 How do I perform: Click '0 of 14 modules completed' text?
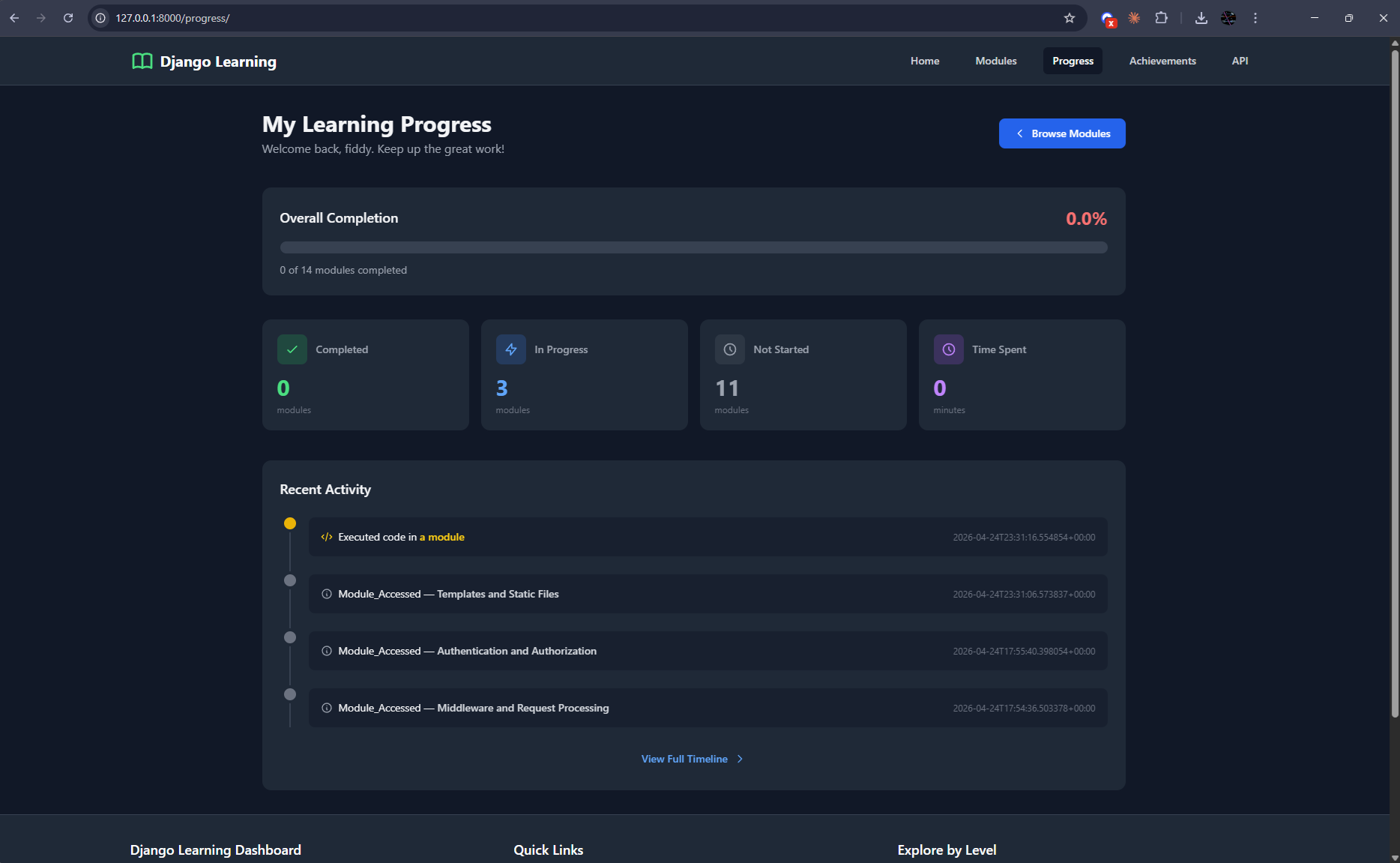pos(343,270)
